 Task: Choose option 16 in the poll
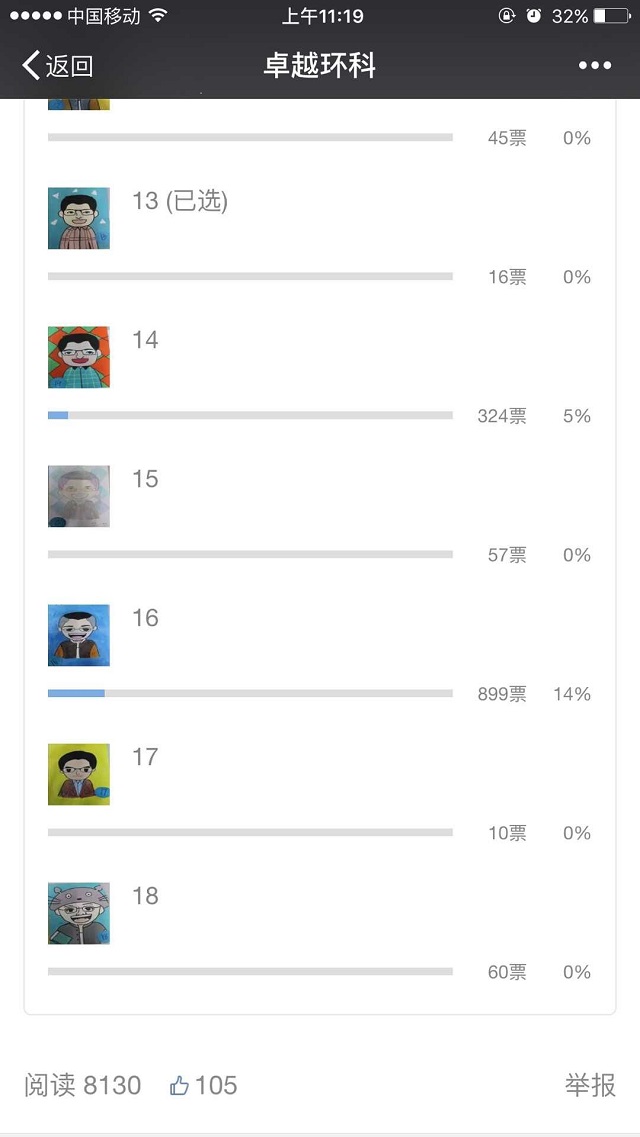pyautogui.click(x=145, y=618)
